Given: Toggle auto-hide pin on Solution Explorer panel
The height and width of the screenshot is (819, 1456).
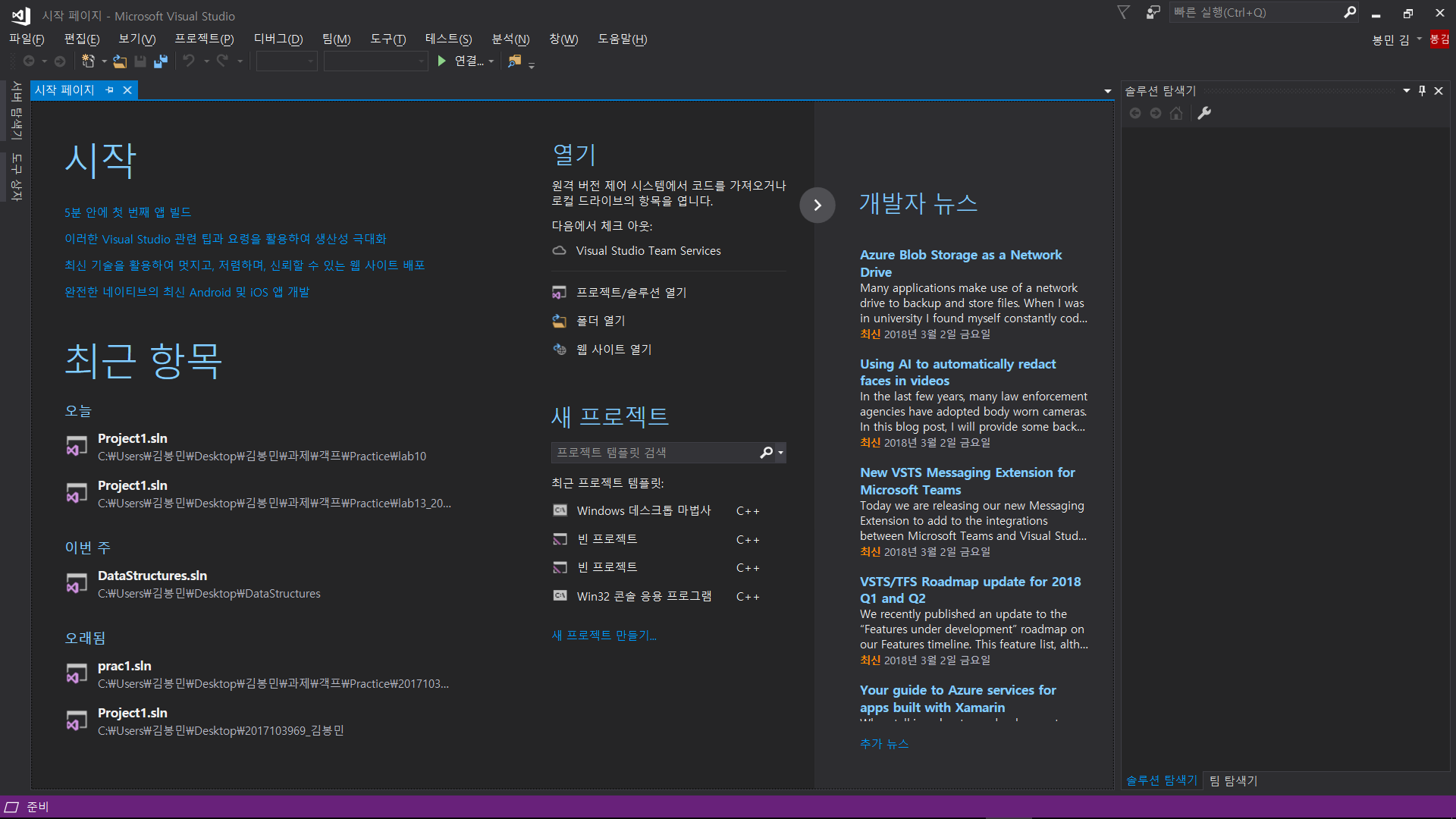Looking at the screenshot, I should click(1422, 90).
